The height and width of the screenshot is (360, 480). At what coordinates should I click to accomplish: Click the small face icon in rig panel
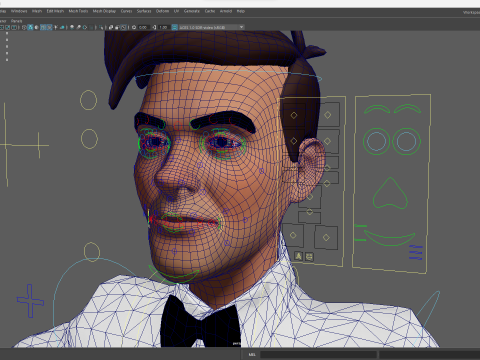tap(309, 257)
